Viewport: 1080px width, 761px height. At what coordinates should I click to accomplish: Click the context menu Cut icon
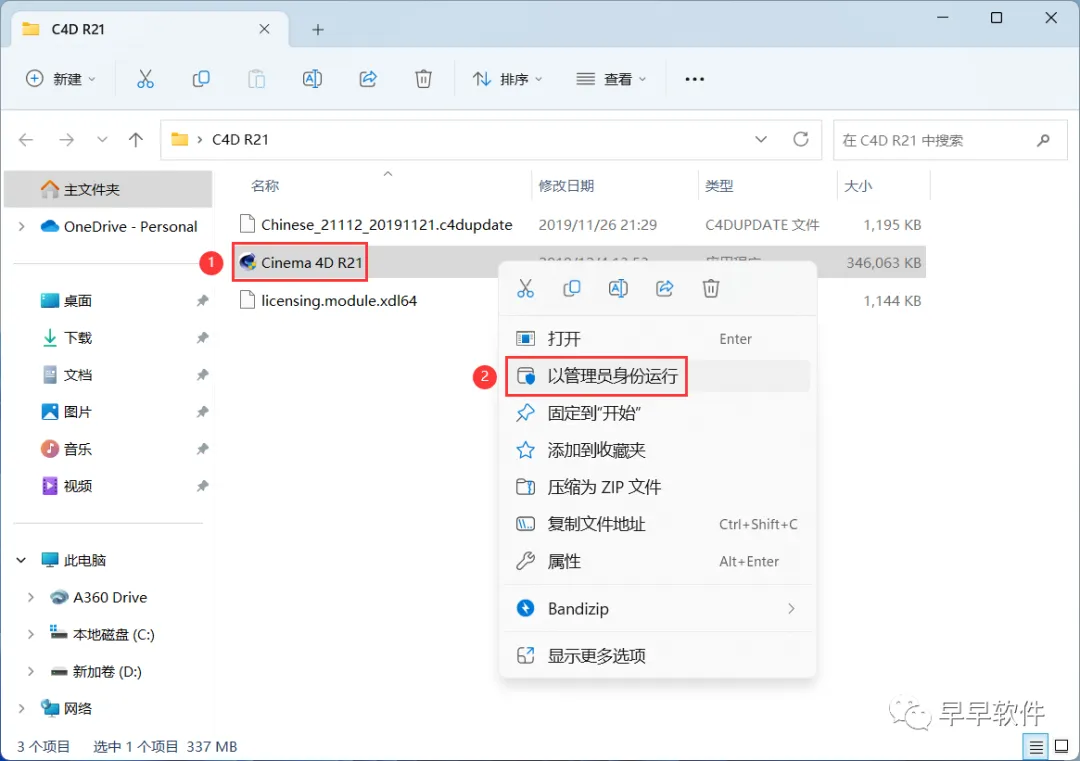526,289
